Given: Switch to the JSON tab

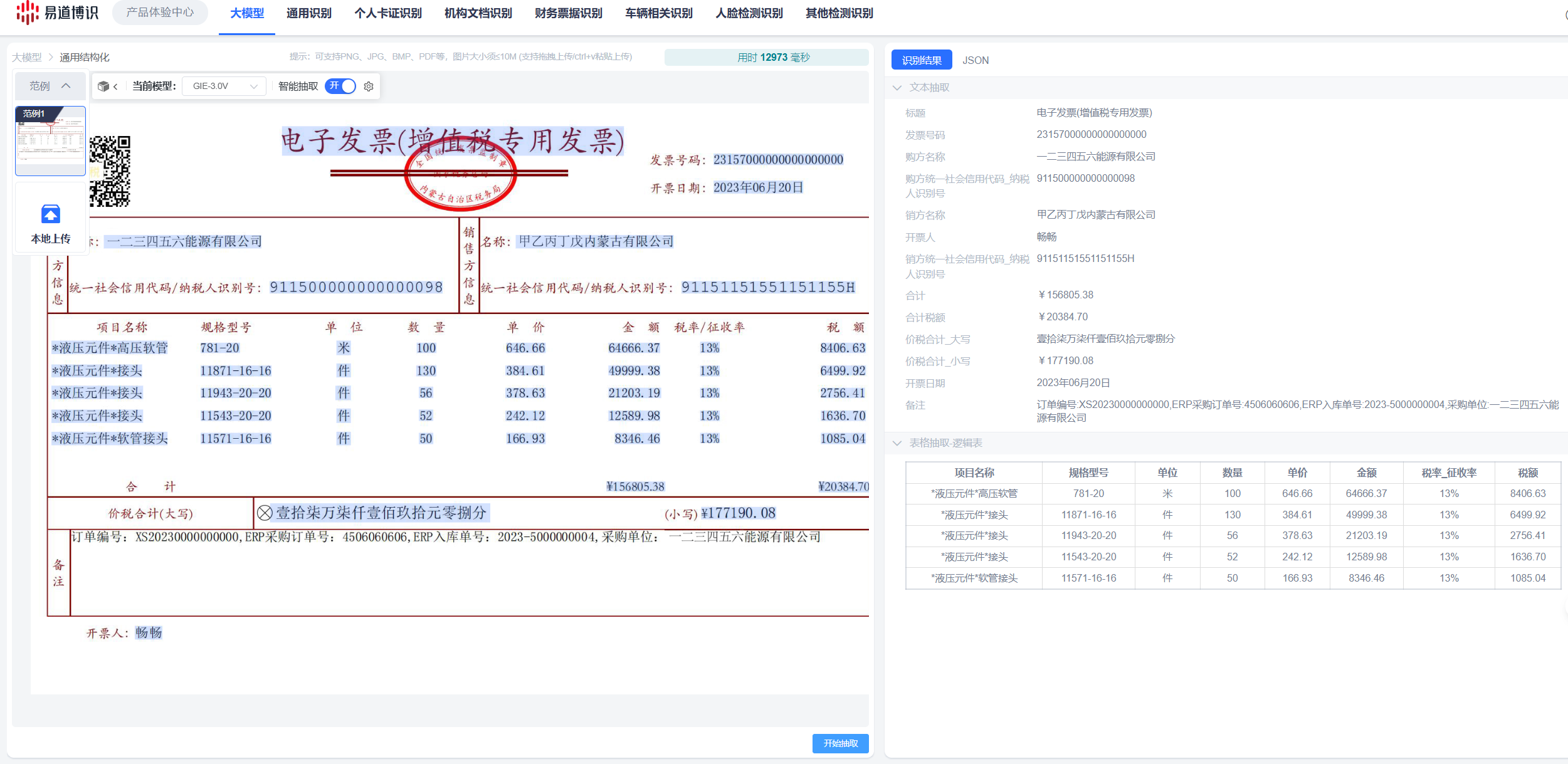Looking at the screenshot, I should tap(975, 60).
